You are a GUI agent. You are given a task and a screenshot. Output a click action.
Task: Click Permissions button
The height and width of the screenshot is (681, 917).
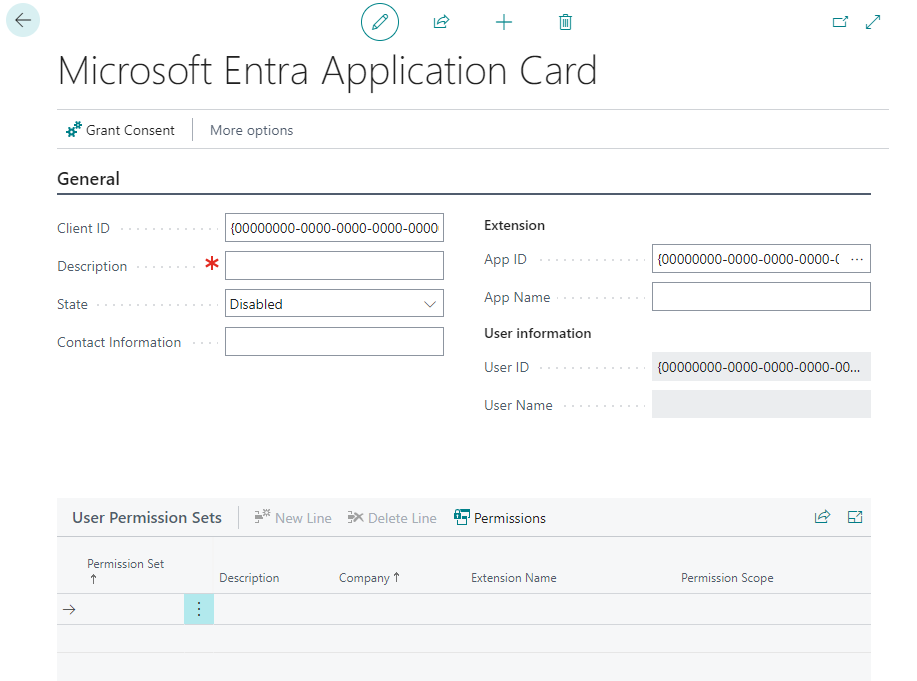tap(500, 518)
